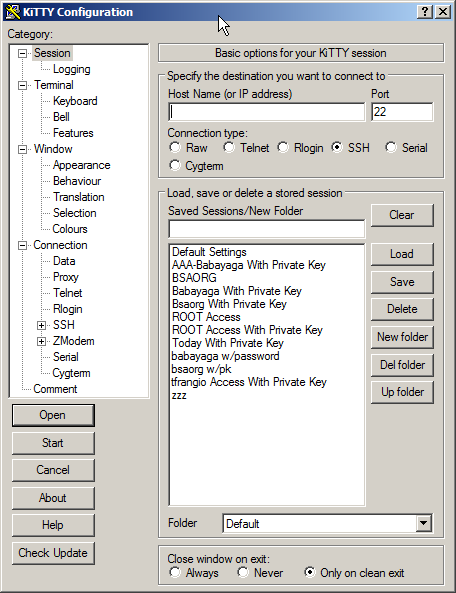The image size is (456, 593).
Task: Open the Rlogin category in tree
Action: 68,309
